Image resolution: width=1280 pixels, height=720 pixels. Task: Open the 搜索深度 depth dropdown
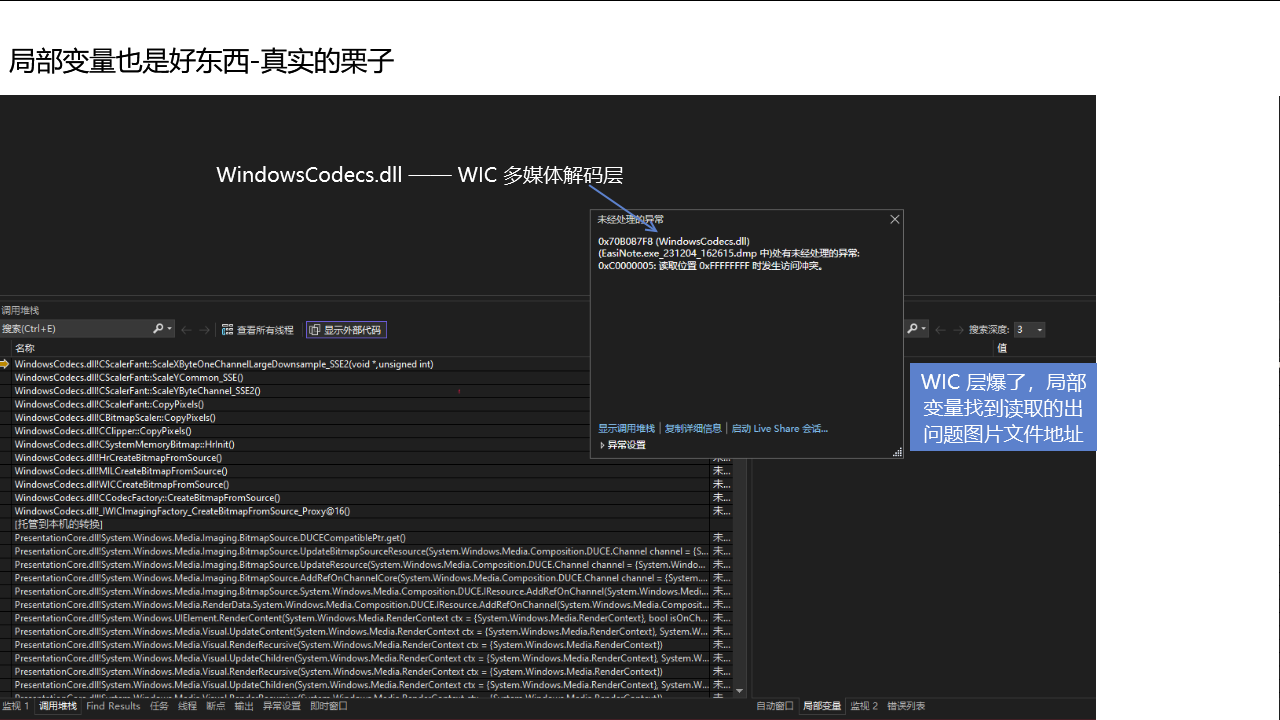pyautogui.click(x=1030, y=330)
